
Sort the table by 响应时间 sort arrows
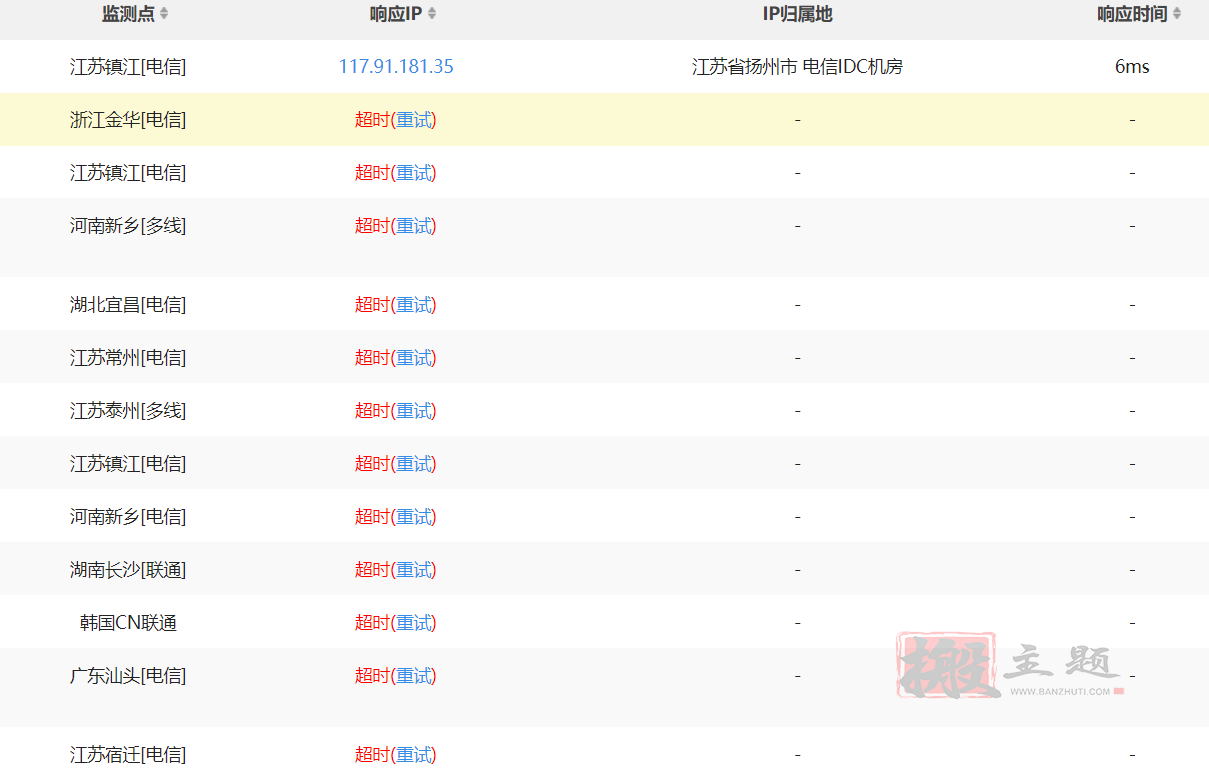(1176, 14)
